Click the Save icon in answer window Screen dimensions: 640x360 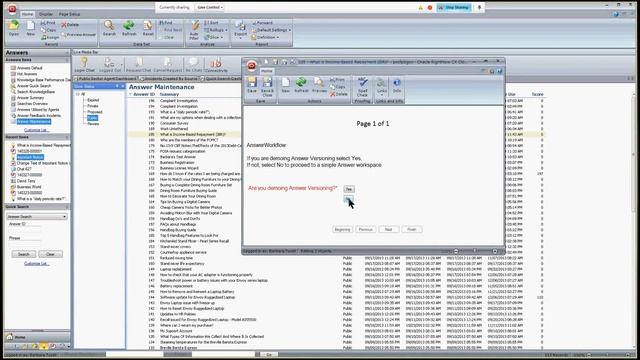[x=252, y=86]
